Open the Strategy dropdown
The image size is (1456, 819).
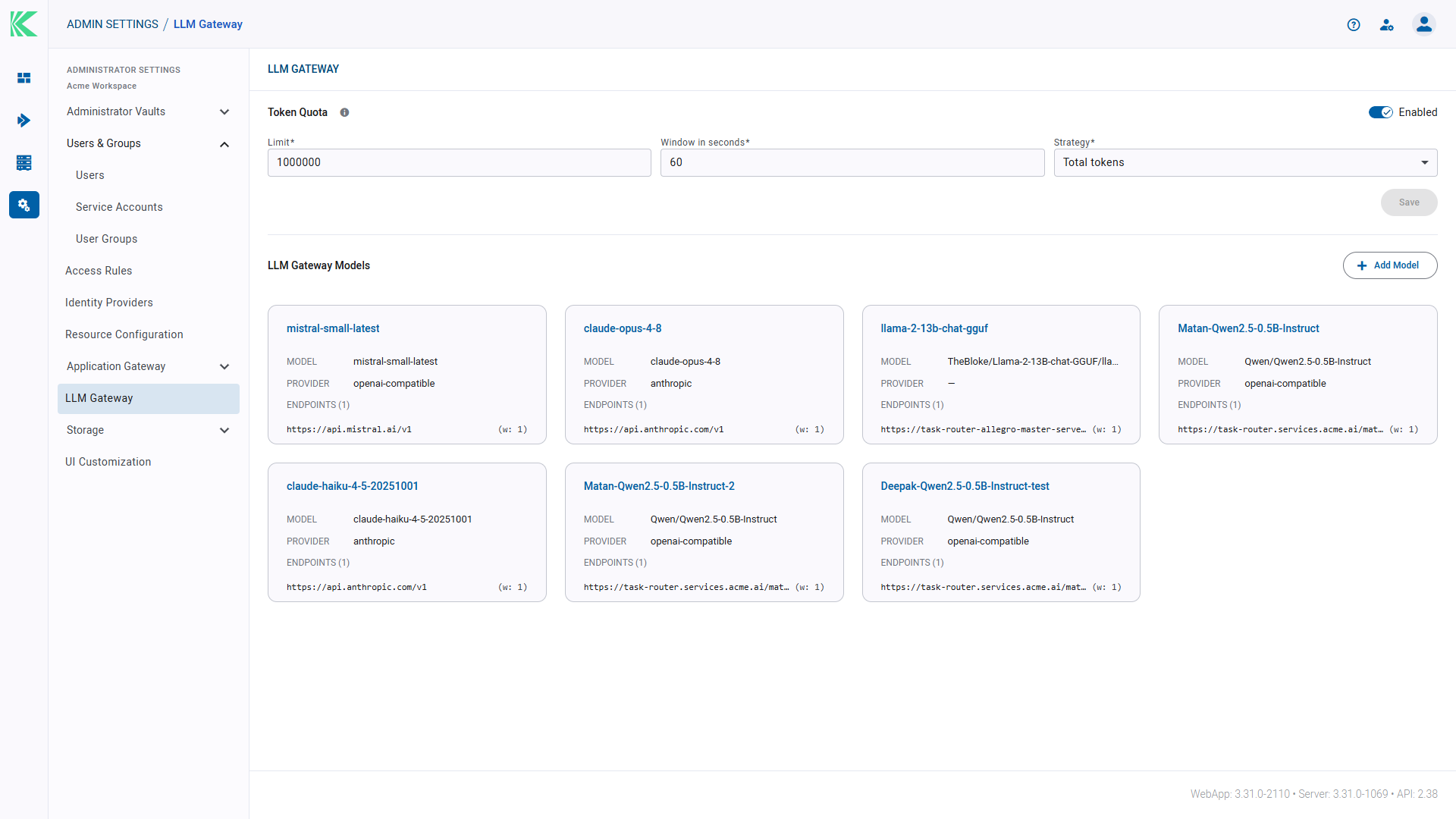(1245, 162)
